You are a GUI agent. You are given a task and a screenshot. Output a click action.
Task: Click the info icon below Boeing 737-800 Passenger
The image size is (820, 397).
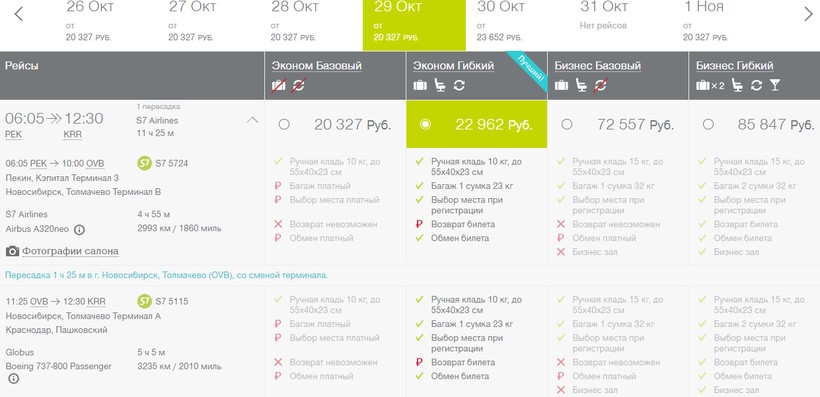coord(13,379)
